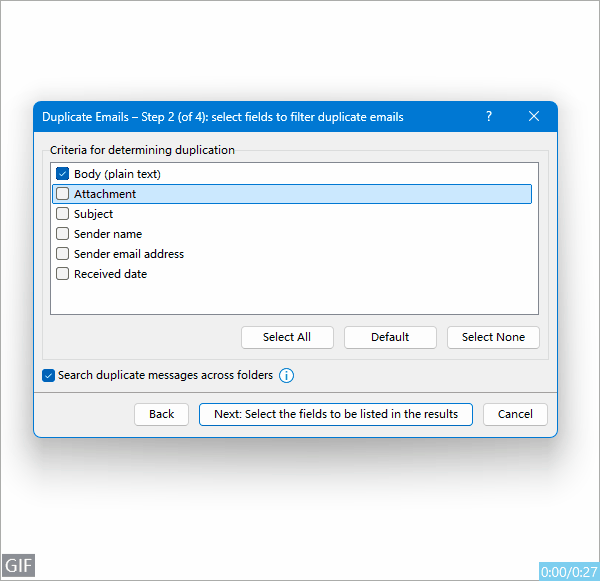Enable the Attachment criterion checkbox
The image size is (600, 581).
(x=63, y=194)
